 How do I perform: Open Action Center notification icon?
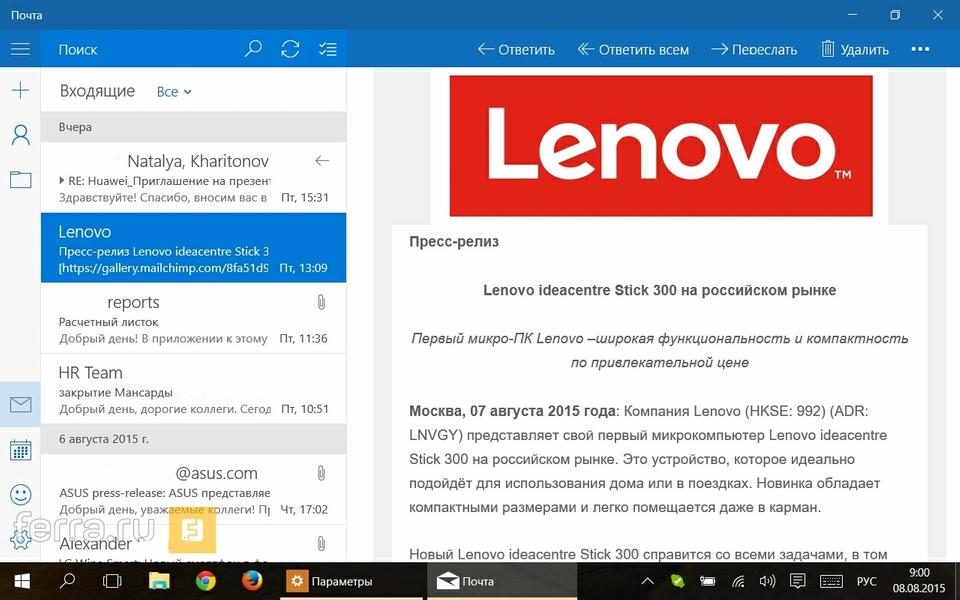pyautogui.click(x=797, y=581)
